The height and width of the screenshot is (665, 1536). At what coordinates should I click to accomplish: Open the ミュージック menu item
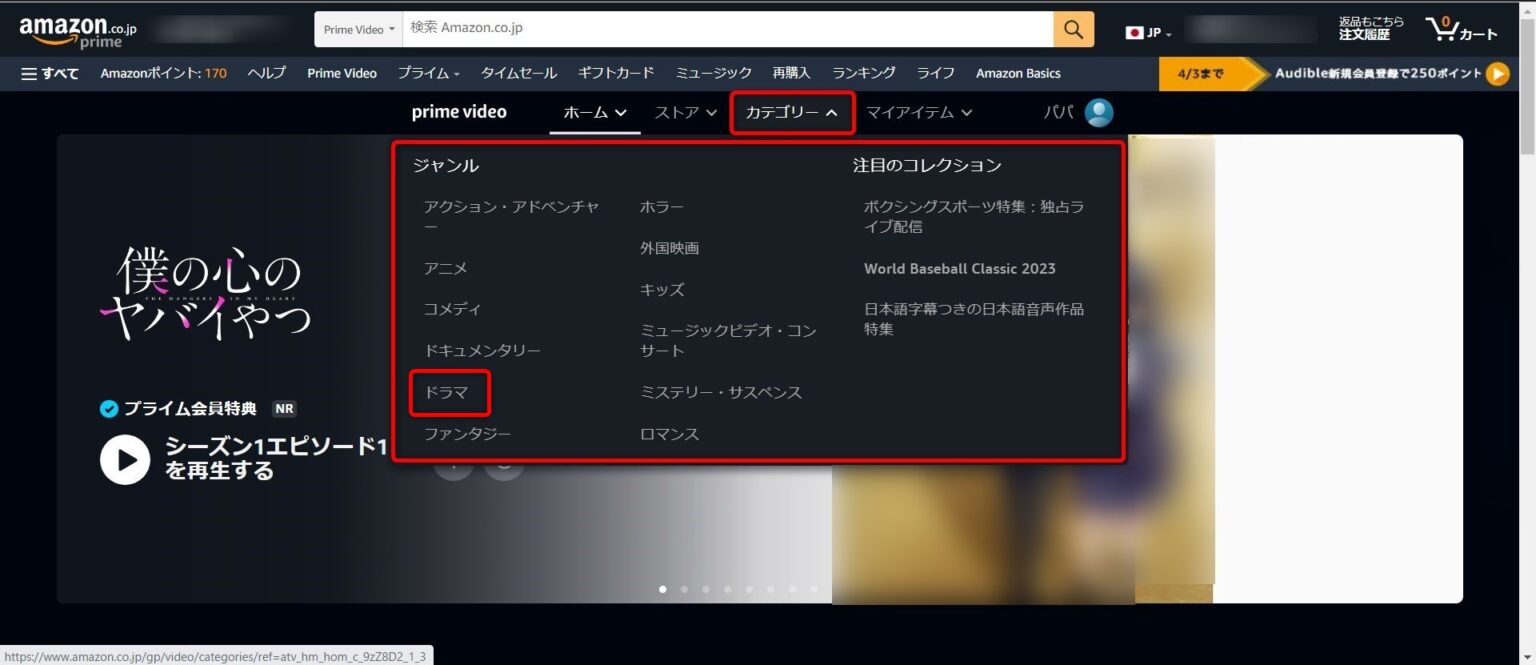click(x=714, y=72)
